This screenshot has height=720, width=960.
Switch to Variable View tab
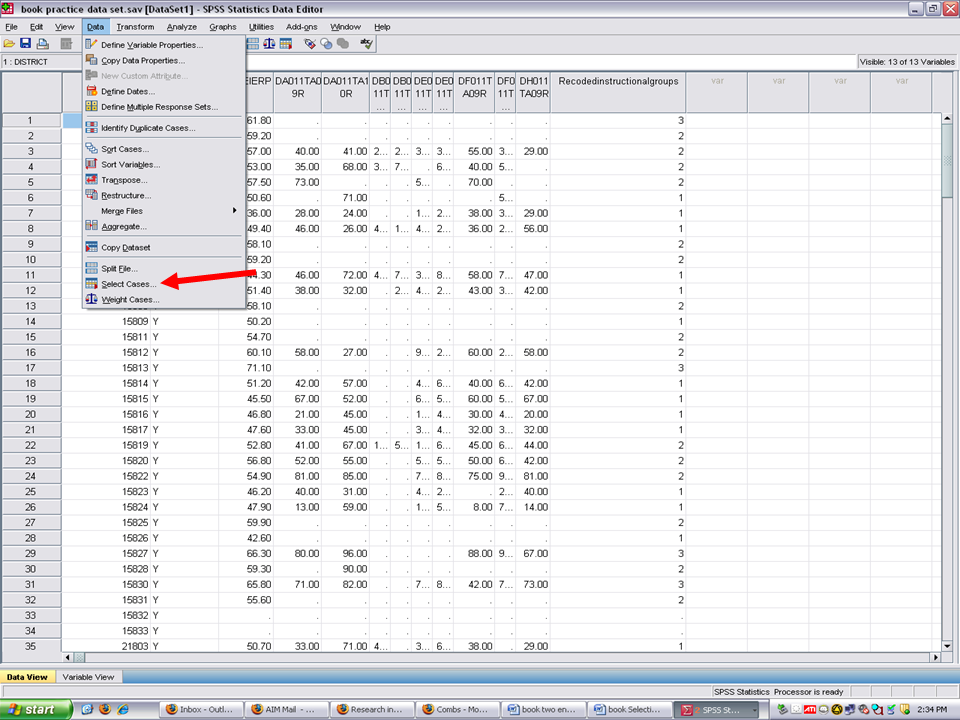[x=88, y=677]
